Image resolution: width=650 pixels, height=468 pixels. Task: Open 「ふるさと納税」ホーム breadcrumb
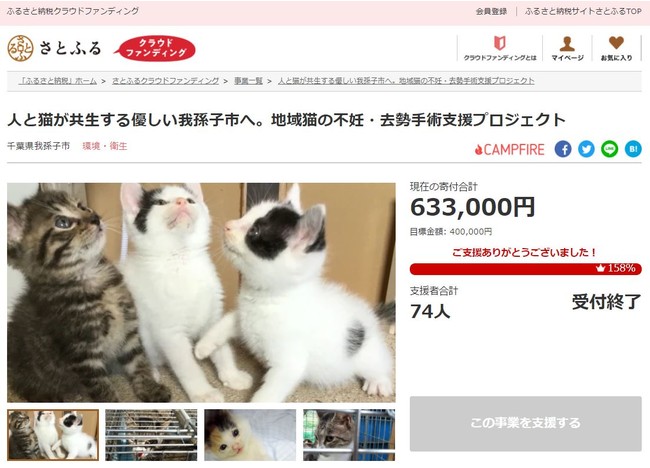pyautogui.click(x=58, y=81)
